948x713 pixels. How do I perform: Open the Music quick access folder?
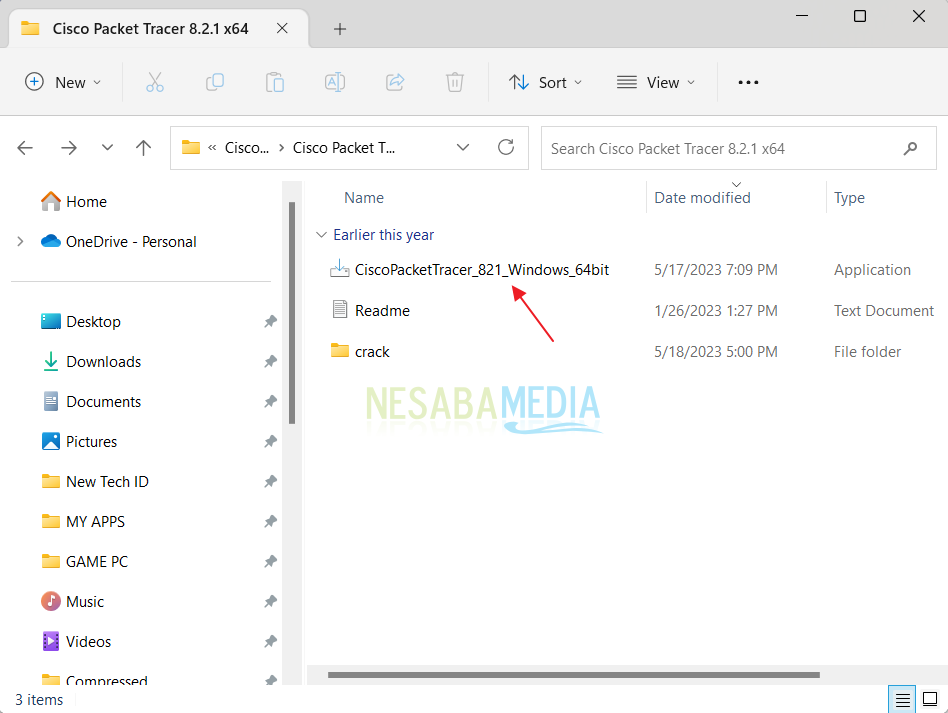click(73, 601)
